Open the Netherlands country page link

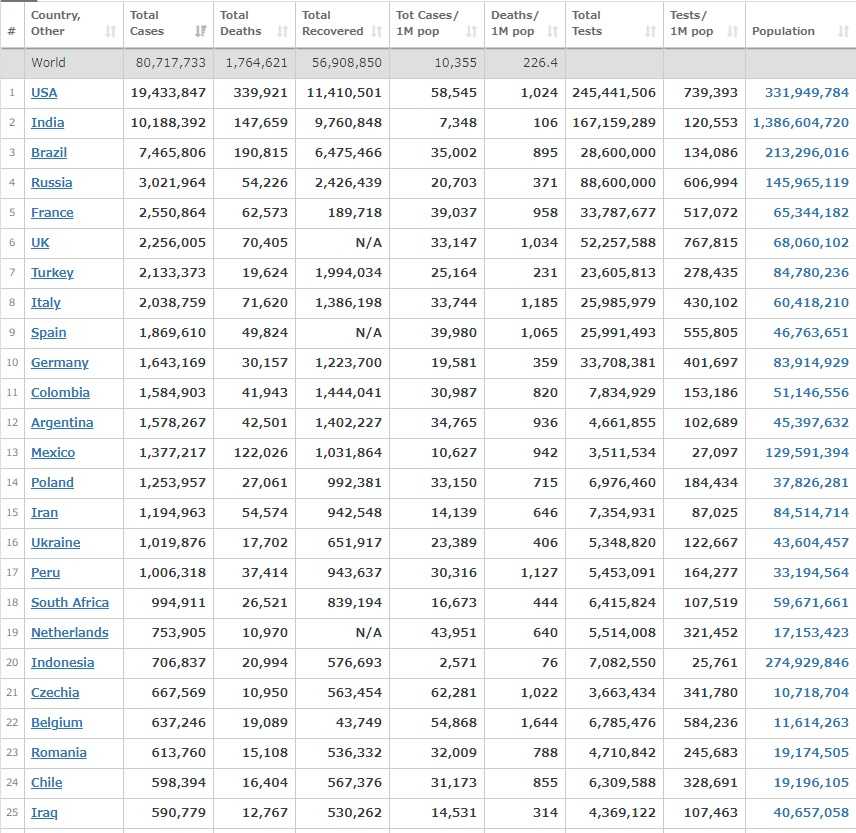coord(70,632)
